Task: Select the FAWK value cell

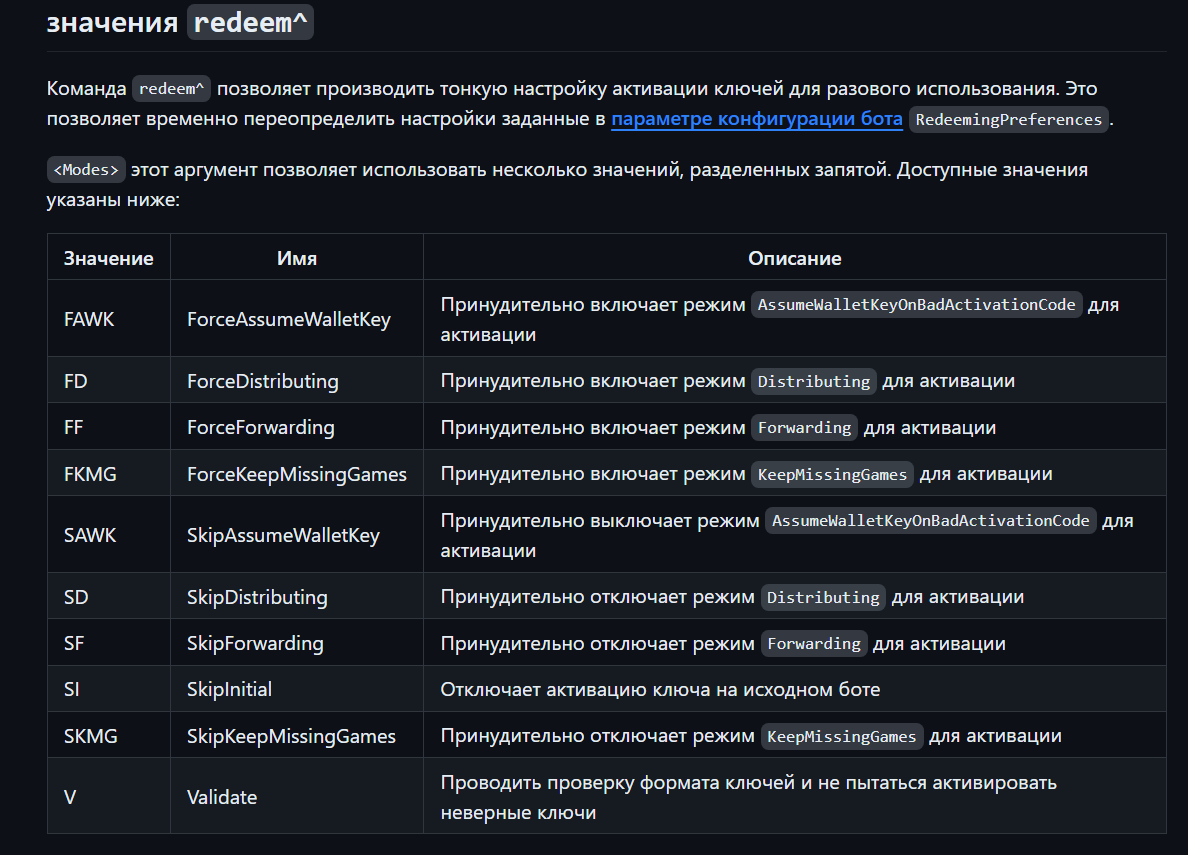Action: tap(108, 319)
